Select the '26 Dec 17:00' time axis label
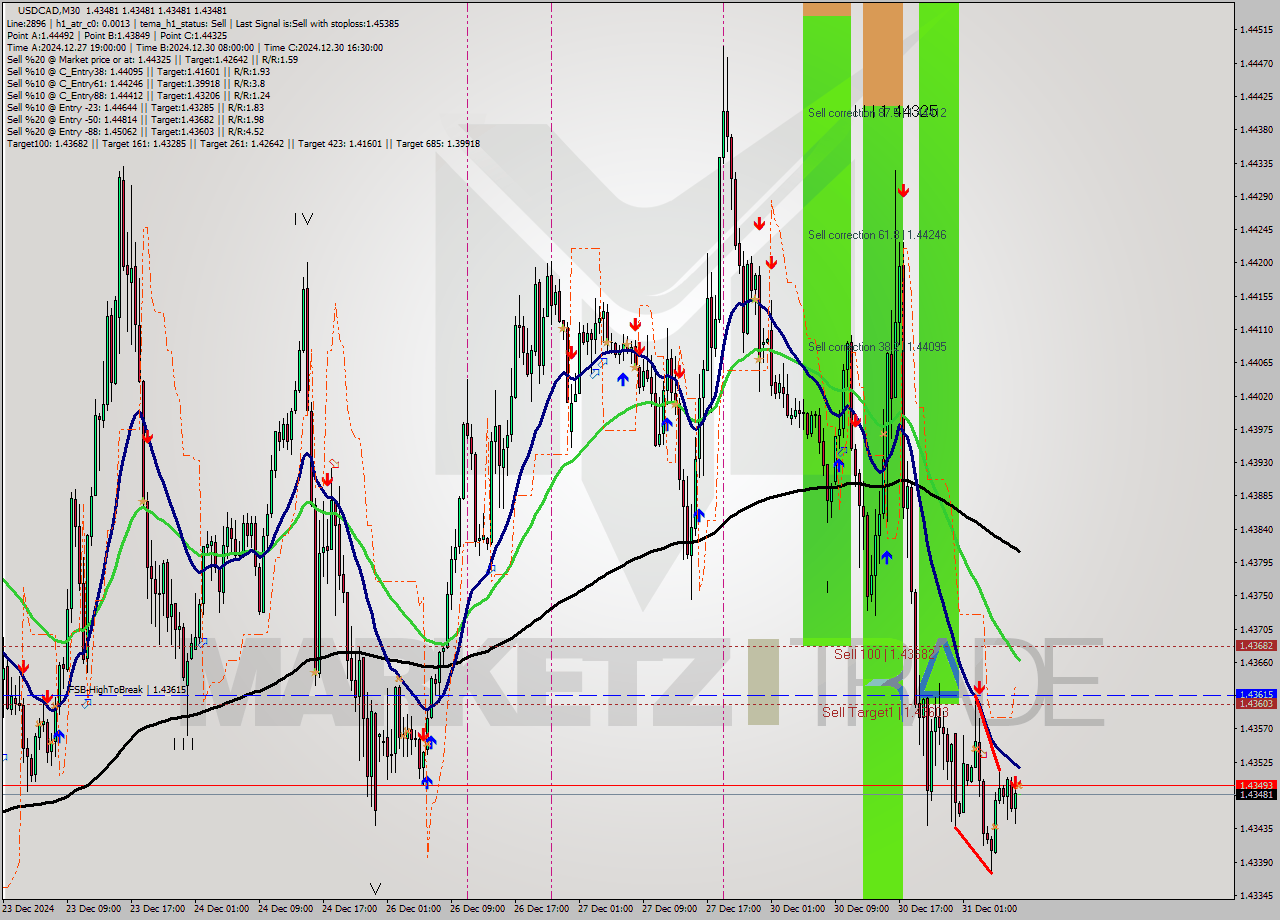The width and height of the screenshot is (1280, 920). point(540,909)
